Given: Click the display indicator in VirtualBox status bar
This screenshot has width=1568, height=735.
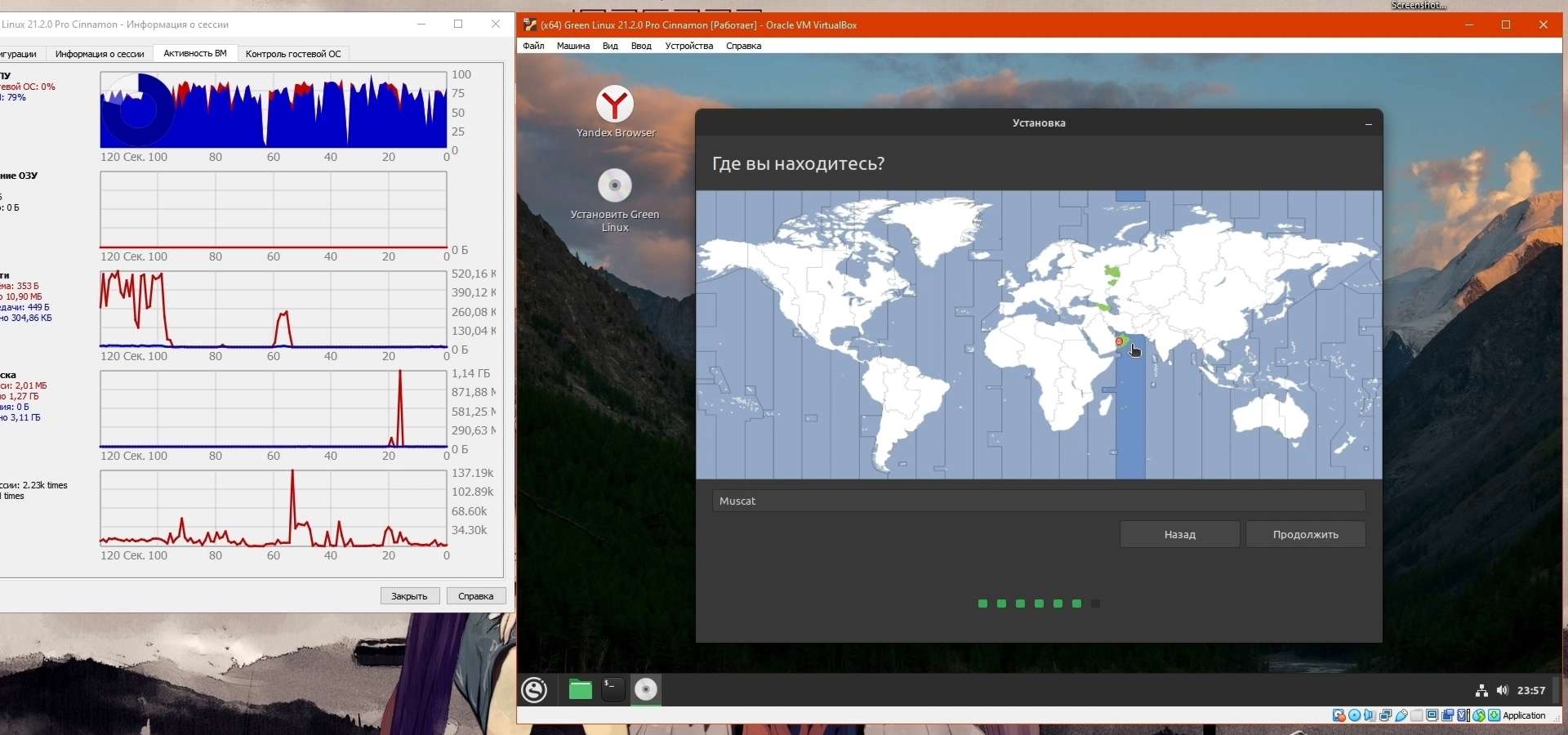Looking at the screenshot, I should (x=1432, y=715).
